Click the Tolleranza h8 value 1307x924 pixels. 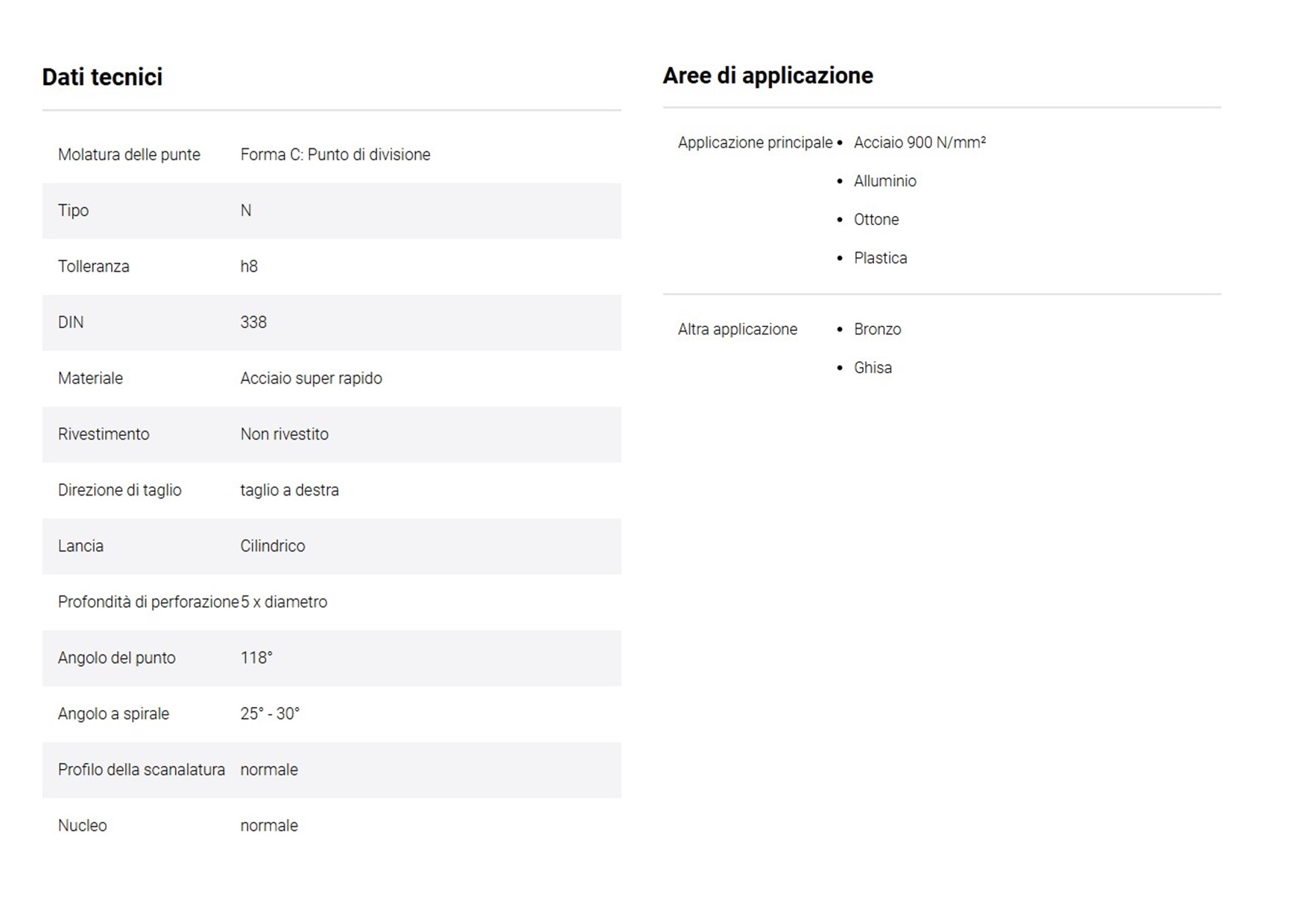click(249, 266)
